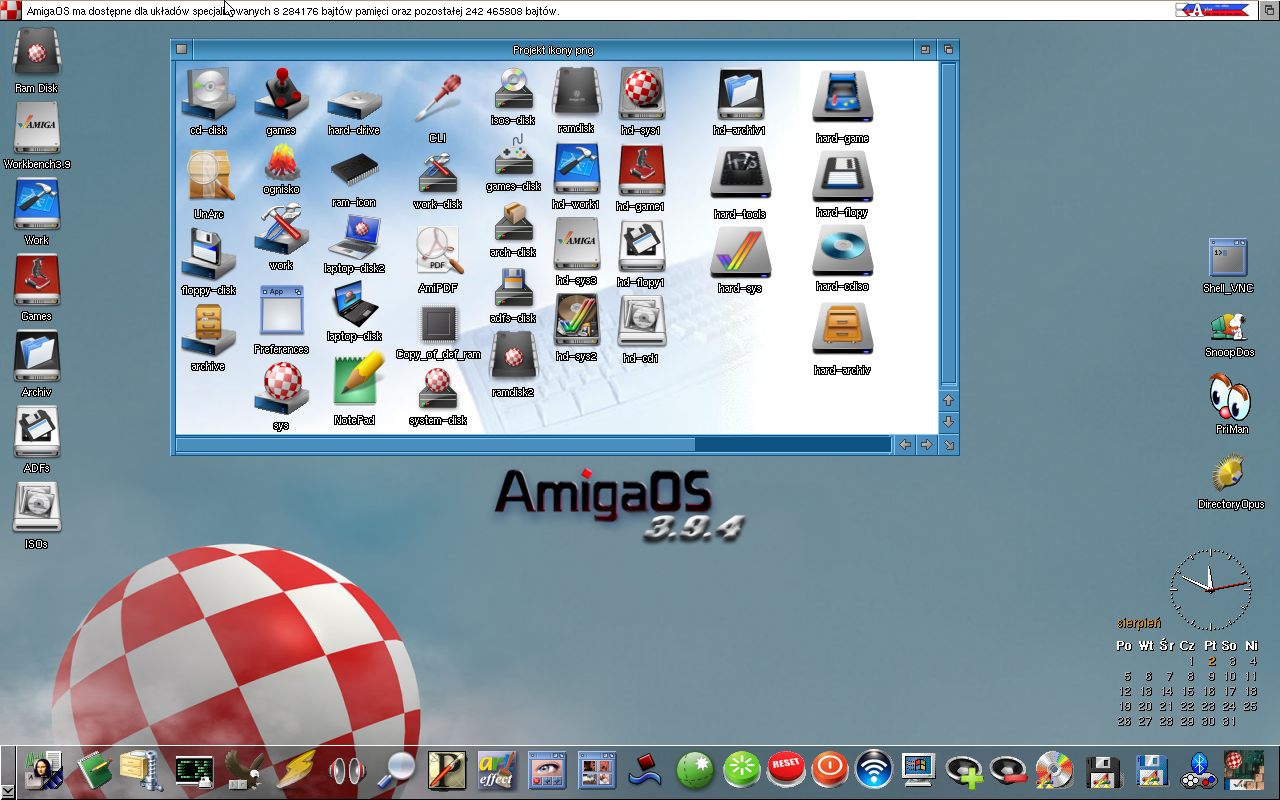Select the laptop-disk2 icon
This screenshot has height=800, width=1280.
354,237
